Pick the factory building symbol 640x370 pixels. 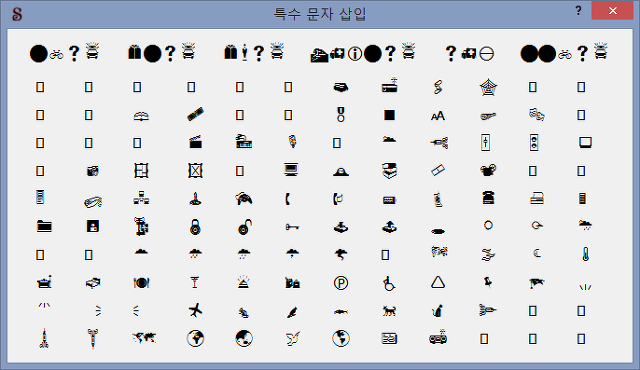coord(244,141)
